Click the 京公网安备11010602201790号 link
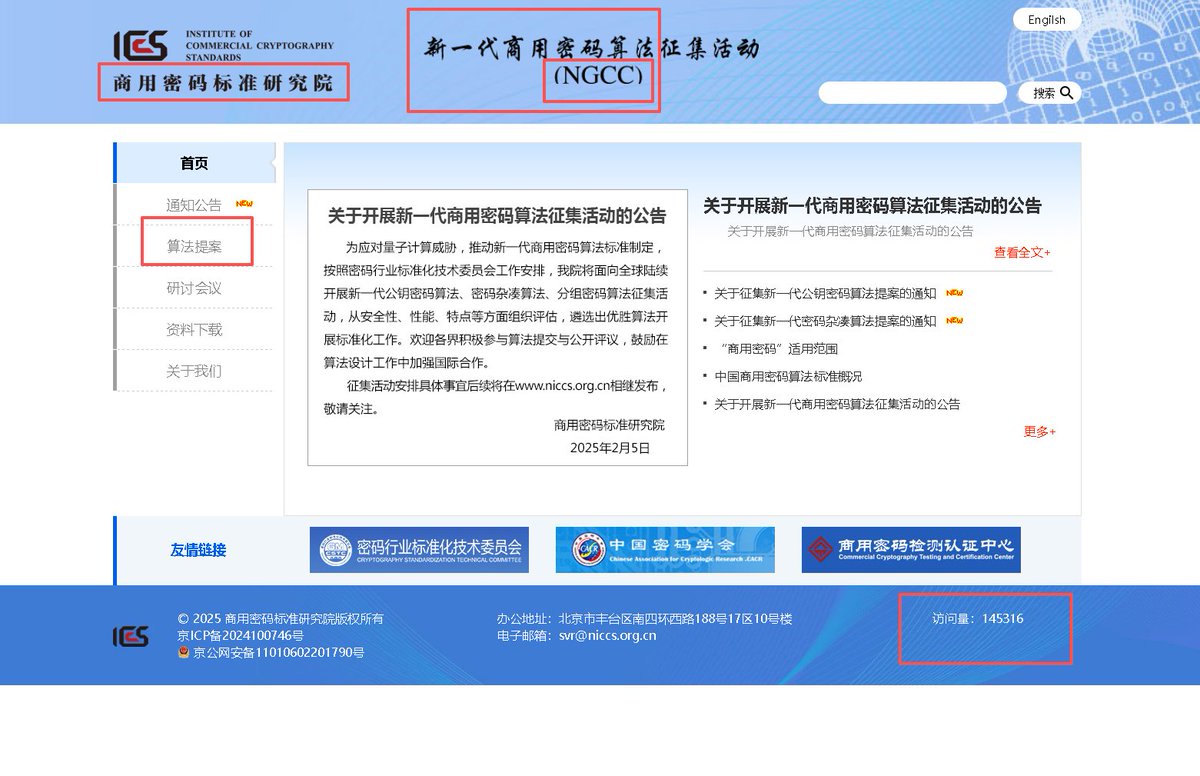The height and width of the screenshot is (776, 1200). tap(278, 653)
